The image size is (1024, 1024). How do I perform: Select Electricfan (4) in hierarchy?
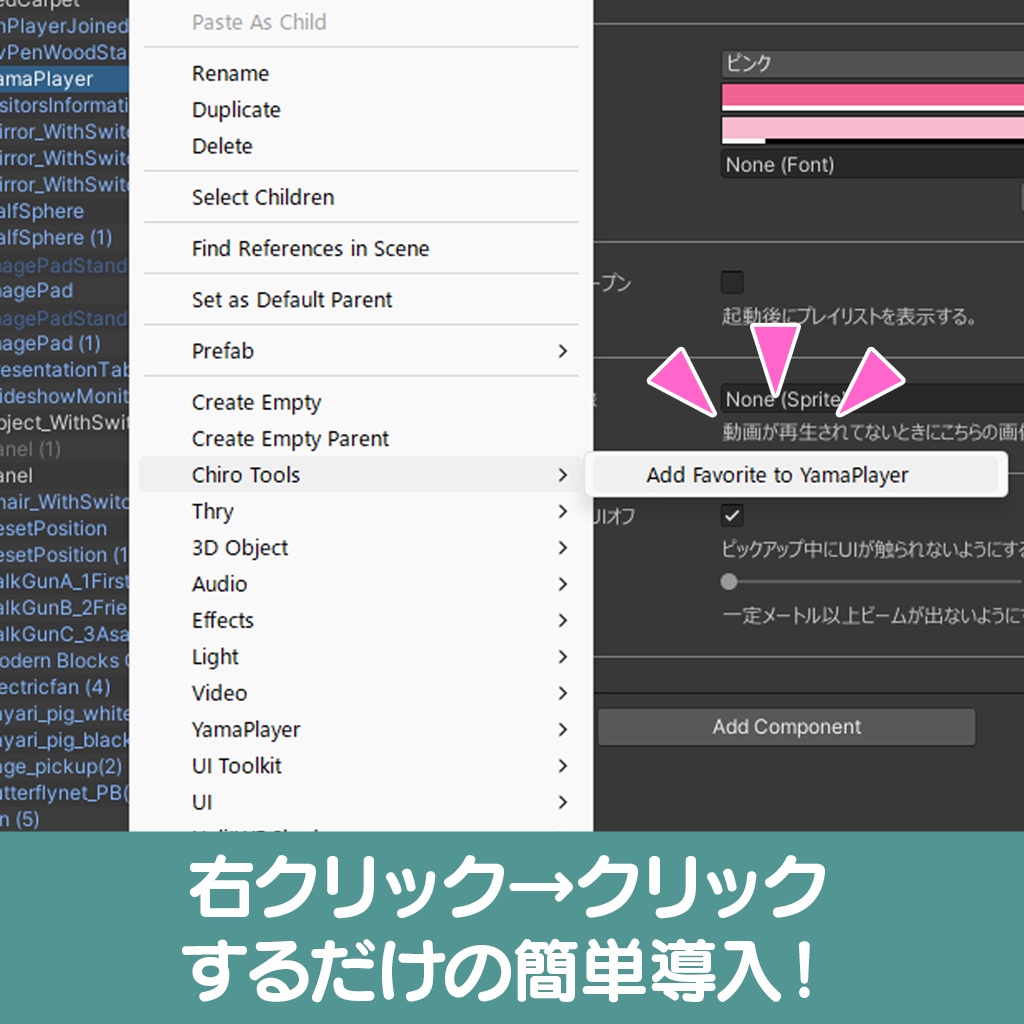pos(64,686)
